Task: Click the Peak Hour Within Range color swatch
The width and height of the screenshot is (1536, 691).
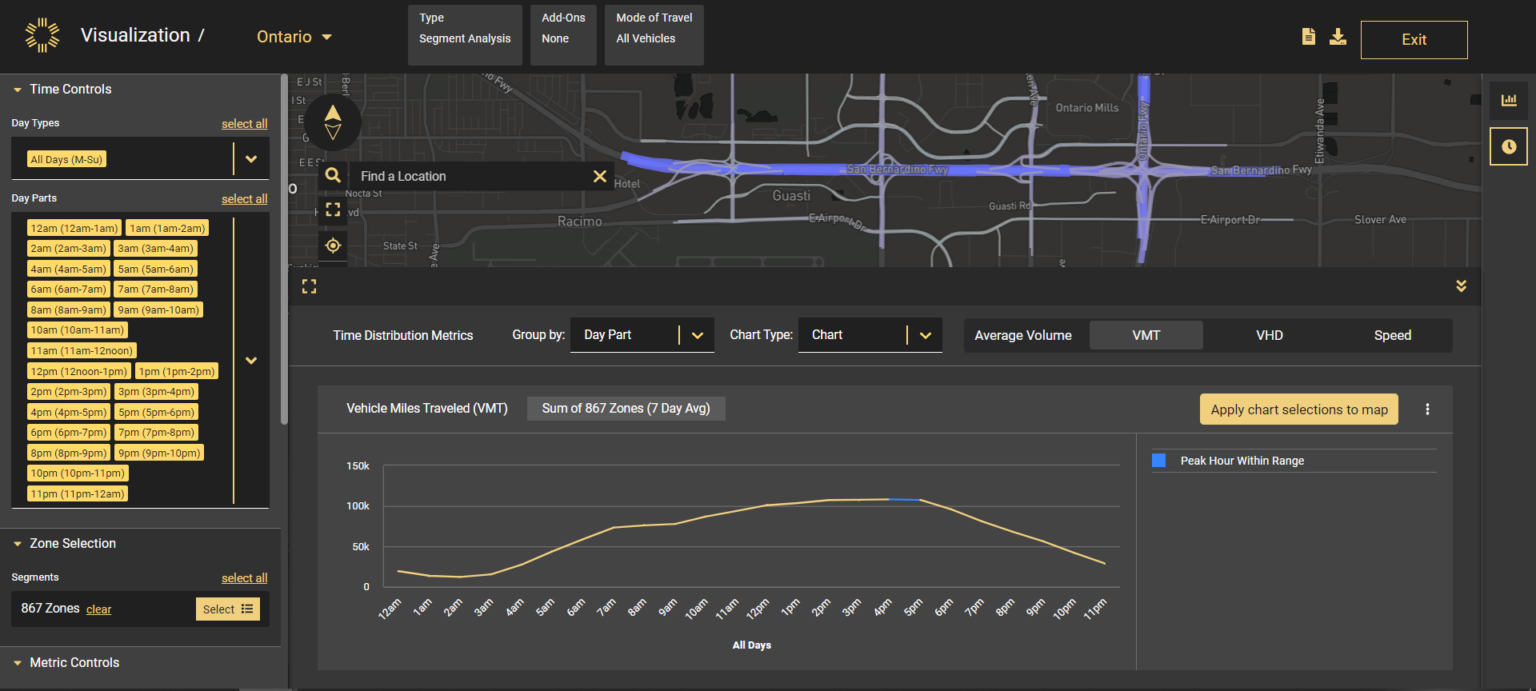Action: pyautogui.click(x=1161, y=460)
